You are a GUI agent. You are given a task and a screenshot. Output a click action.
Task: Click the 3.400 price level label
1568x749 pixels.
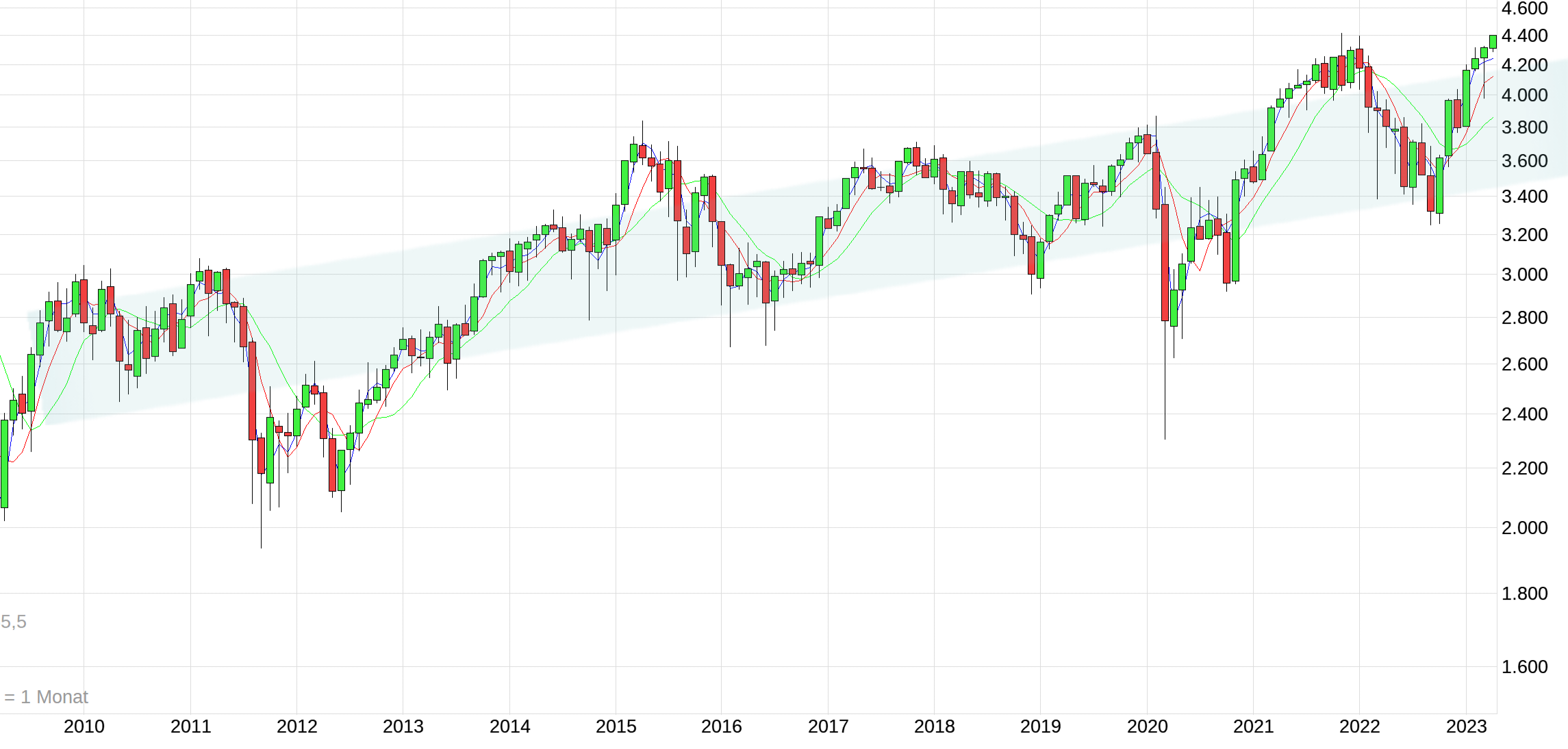[1524, 196]
